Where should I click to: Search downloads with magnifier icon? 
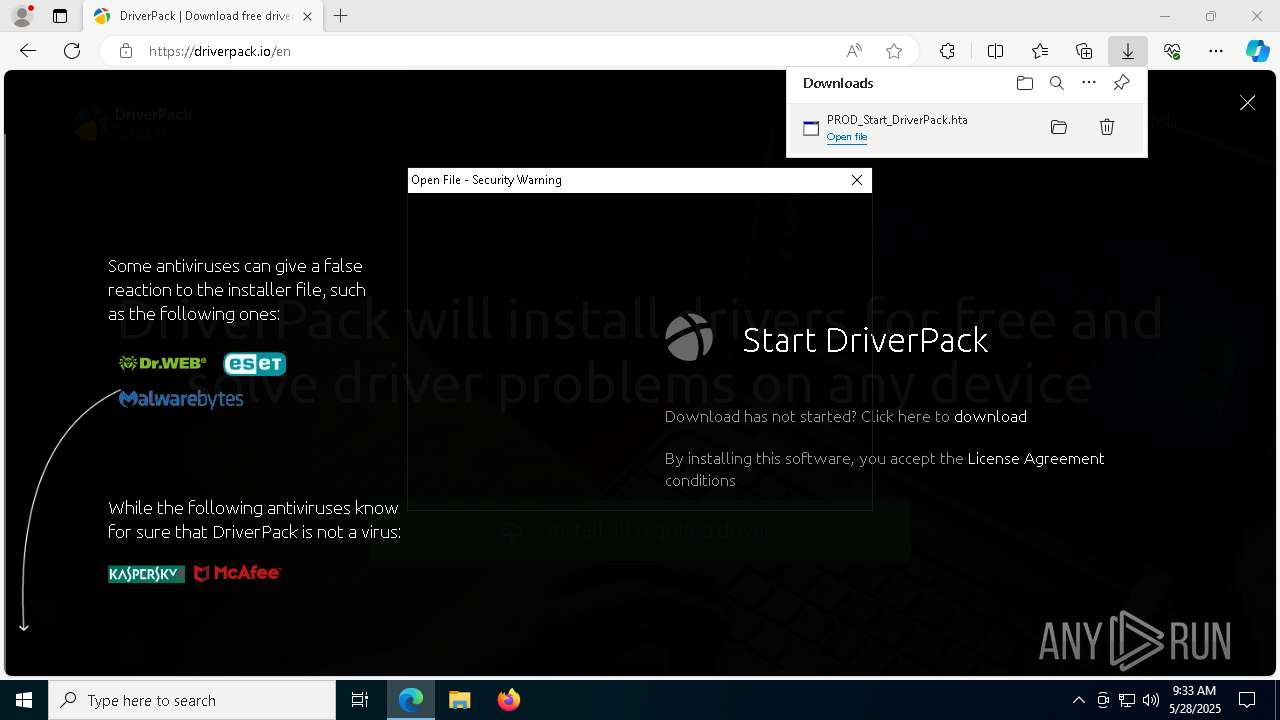(1057, 83)
